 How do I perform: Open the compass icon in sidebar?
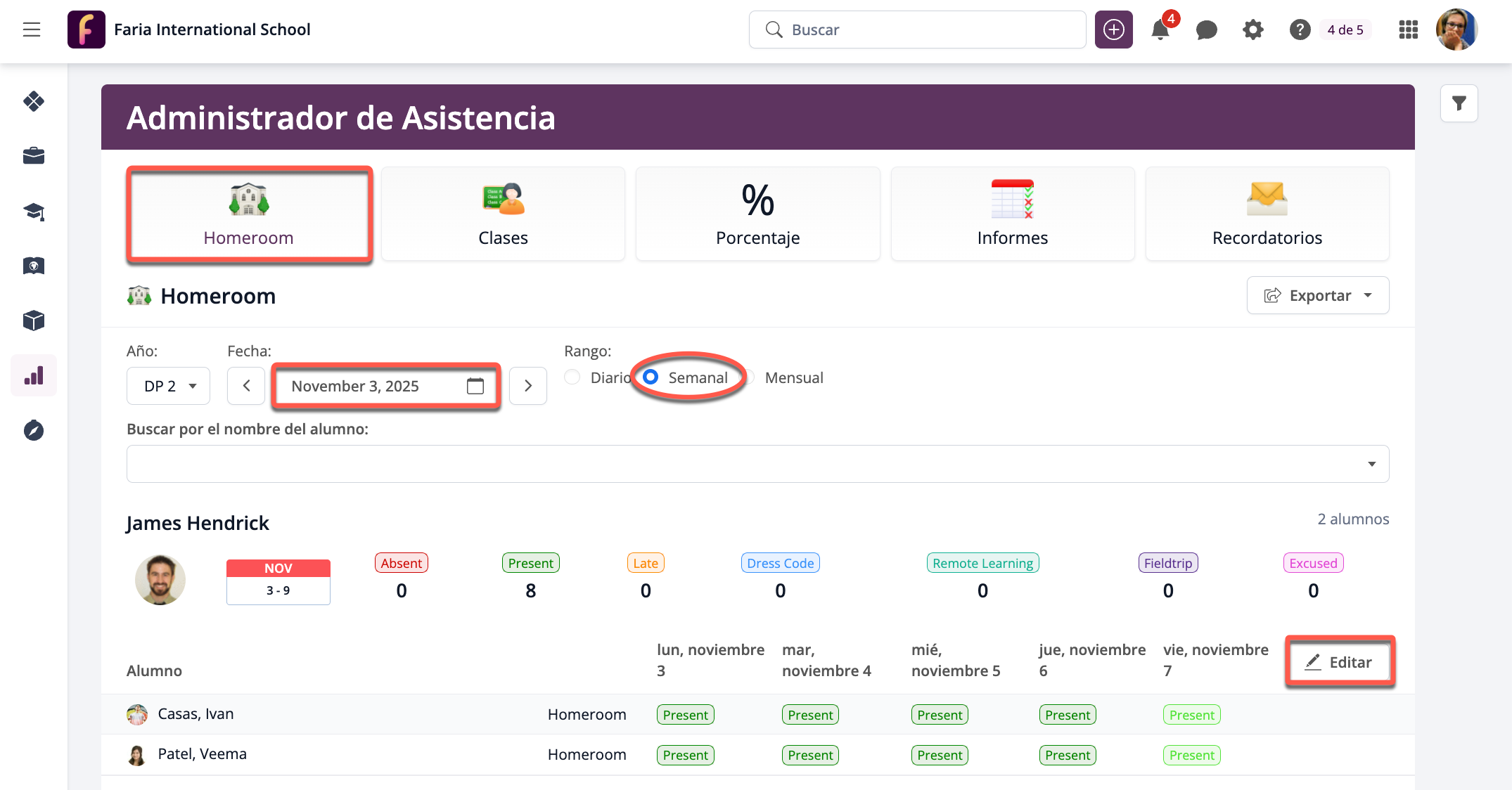click(34, 430)
